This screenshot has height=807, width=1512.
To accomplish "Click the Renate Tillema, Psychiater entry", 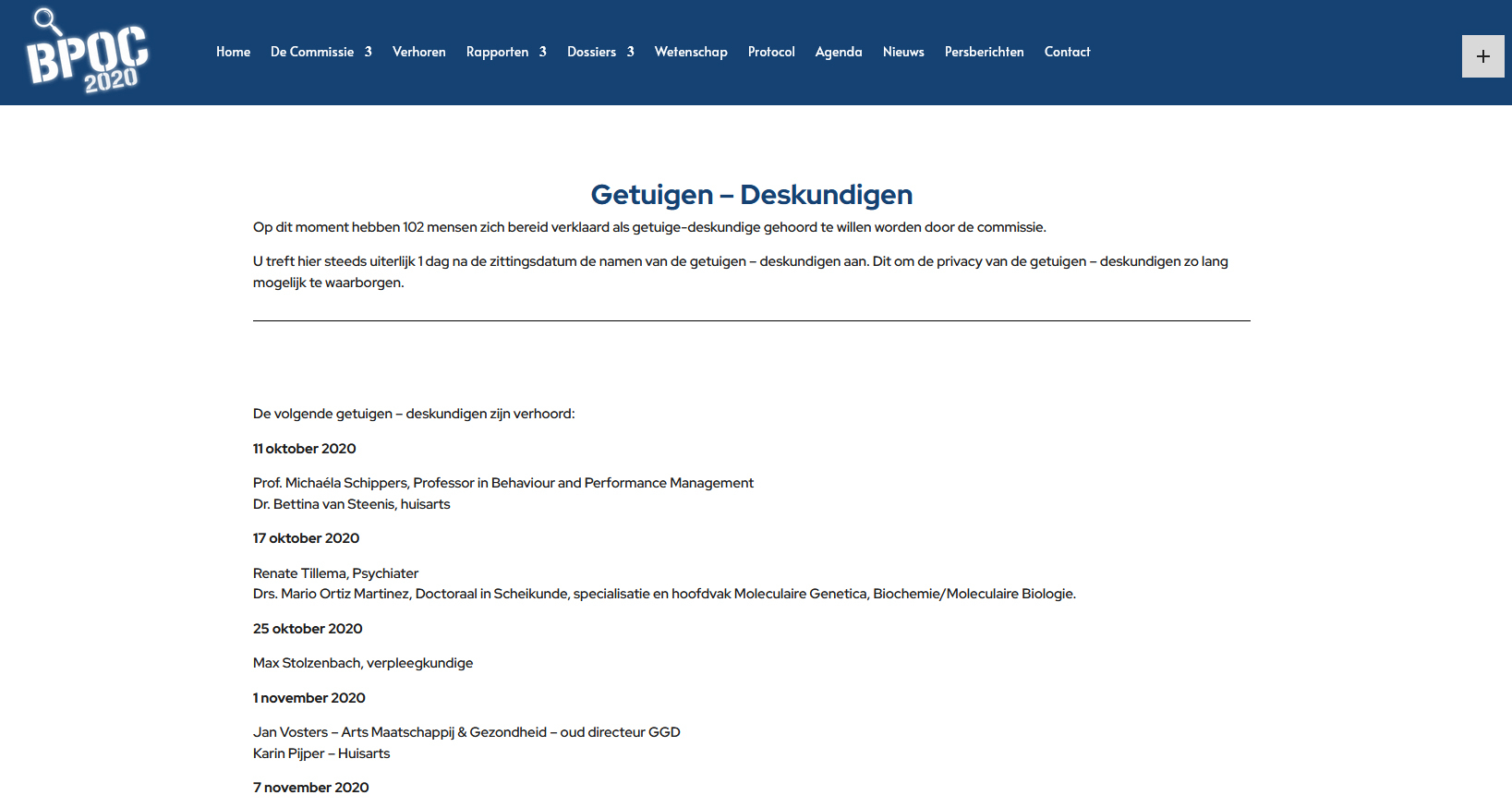I will pyautogui.click(x=335, y=573).
